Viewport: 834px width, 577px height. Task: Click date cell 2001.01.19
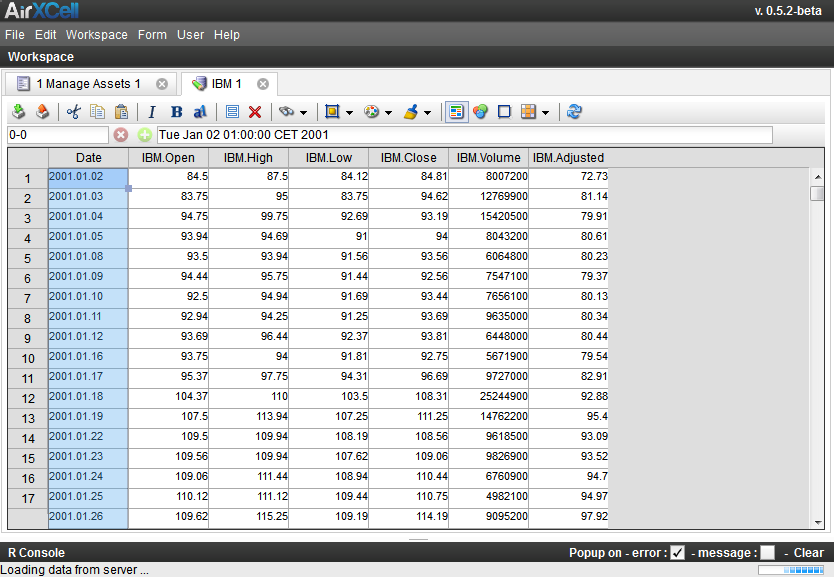point(88,419)
